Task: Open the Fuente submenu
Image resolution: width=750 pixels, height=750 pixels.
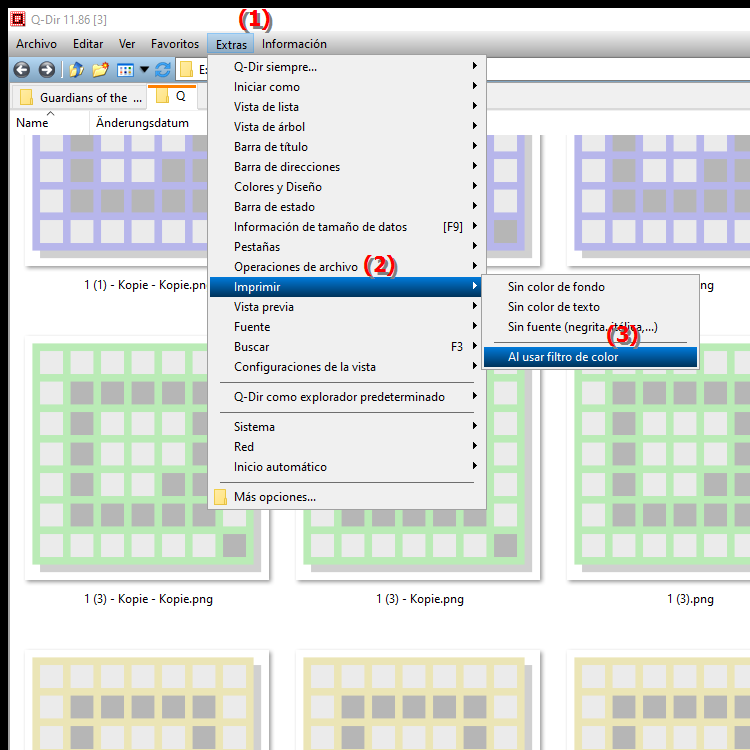Action: point(348,327)
